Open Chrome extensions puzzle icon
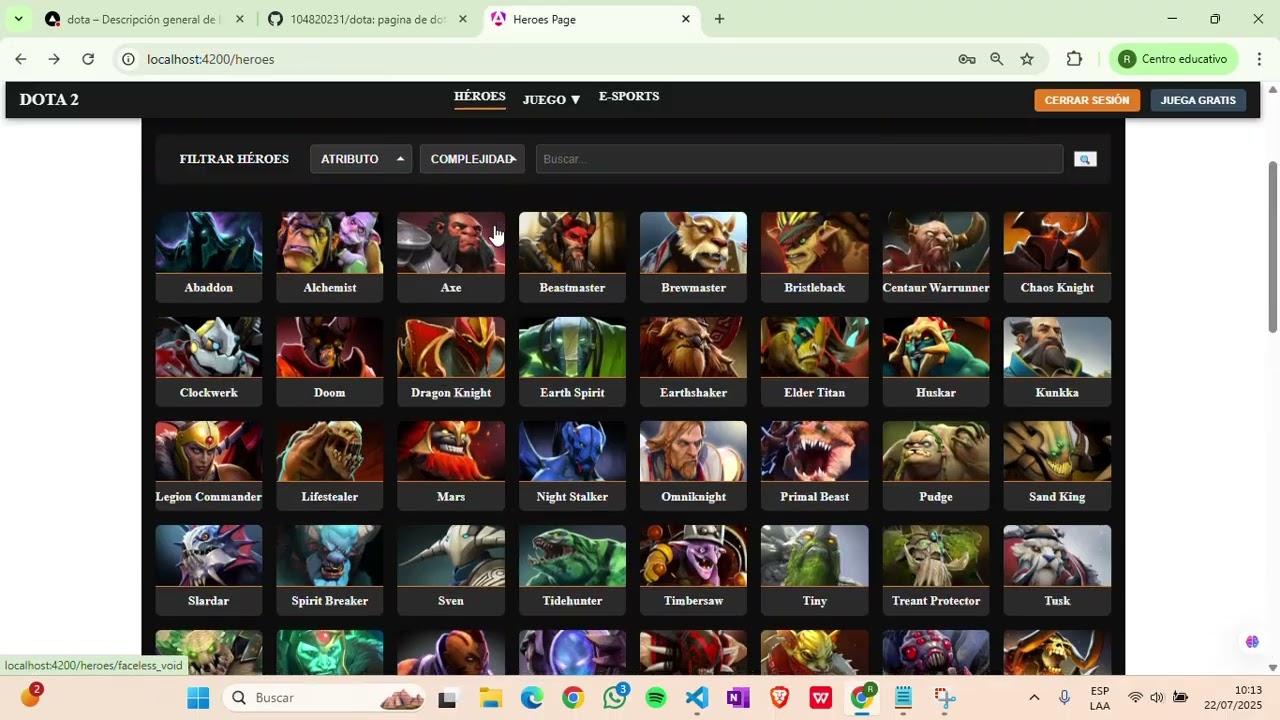This screenshot has width=1280, height=720. click(x=1074, y=59)
